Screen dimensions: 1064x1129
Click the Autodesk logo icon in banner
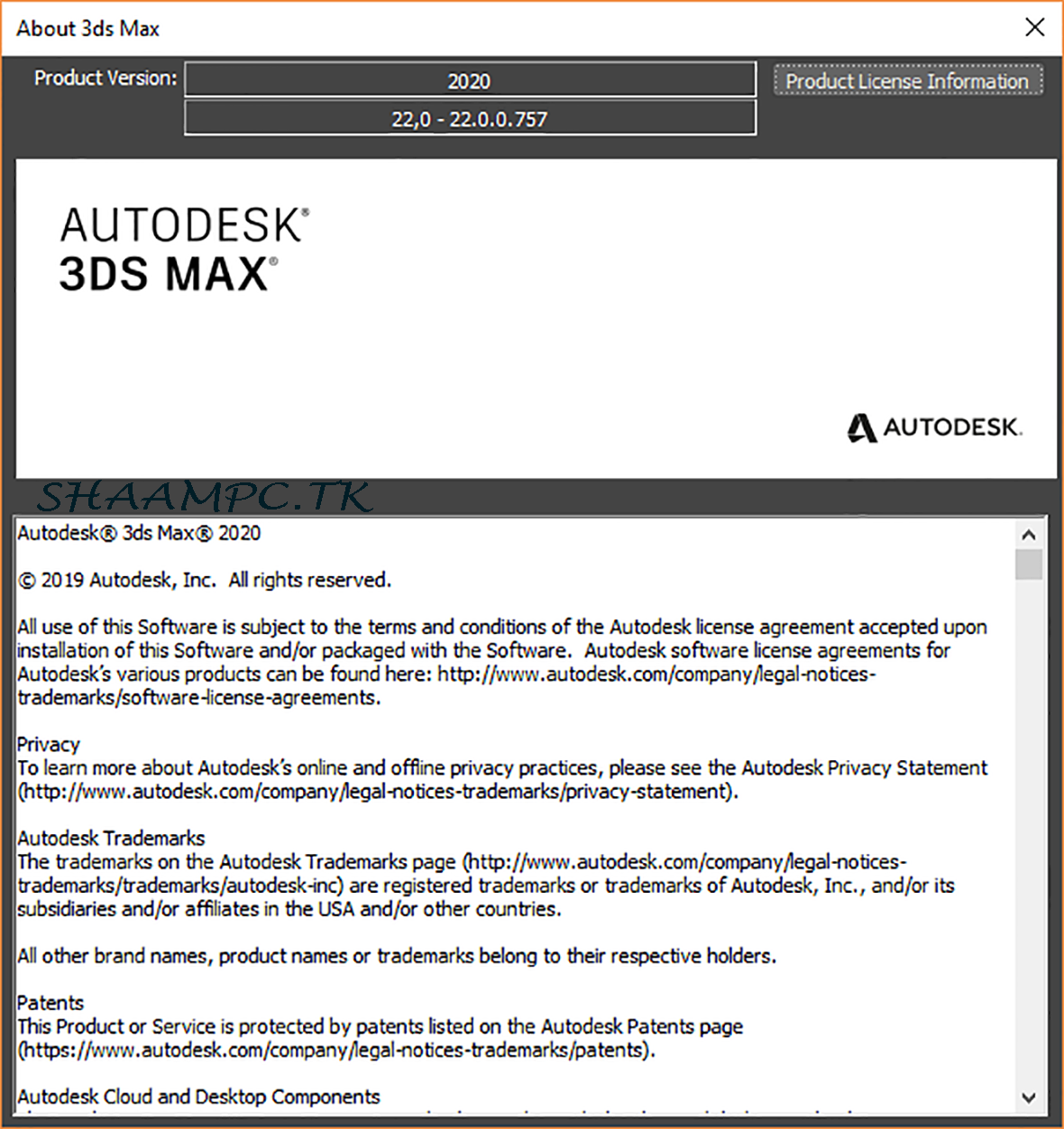tap(862, 427)
